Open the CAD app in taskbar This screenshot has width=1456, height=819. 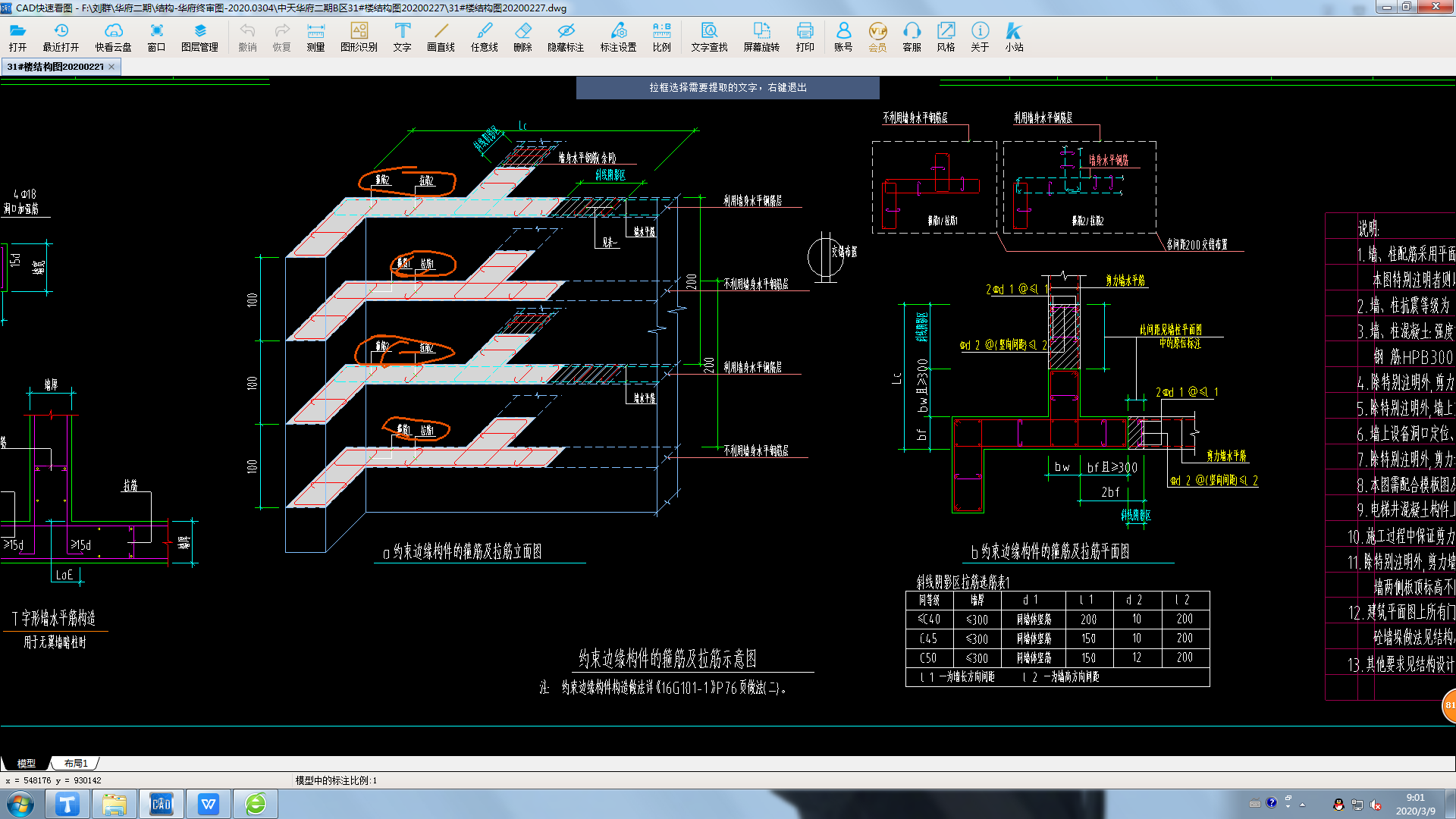tap(161, 804)
